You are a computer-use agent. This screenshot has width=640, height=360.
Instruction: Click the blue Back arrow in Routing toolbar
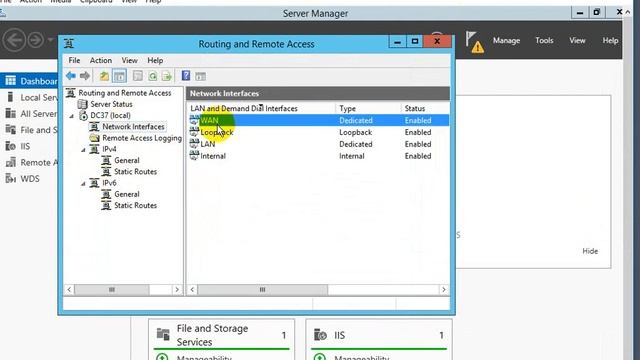click(71, 76)
